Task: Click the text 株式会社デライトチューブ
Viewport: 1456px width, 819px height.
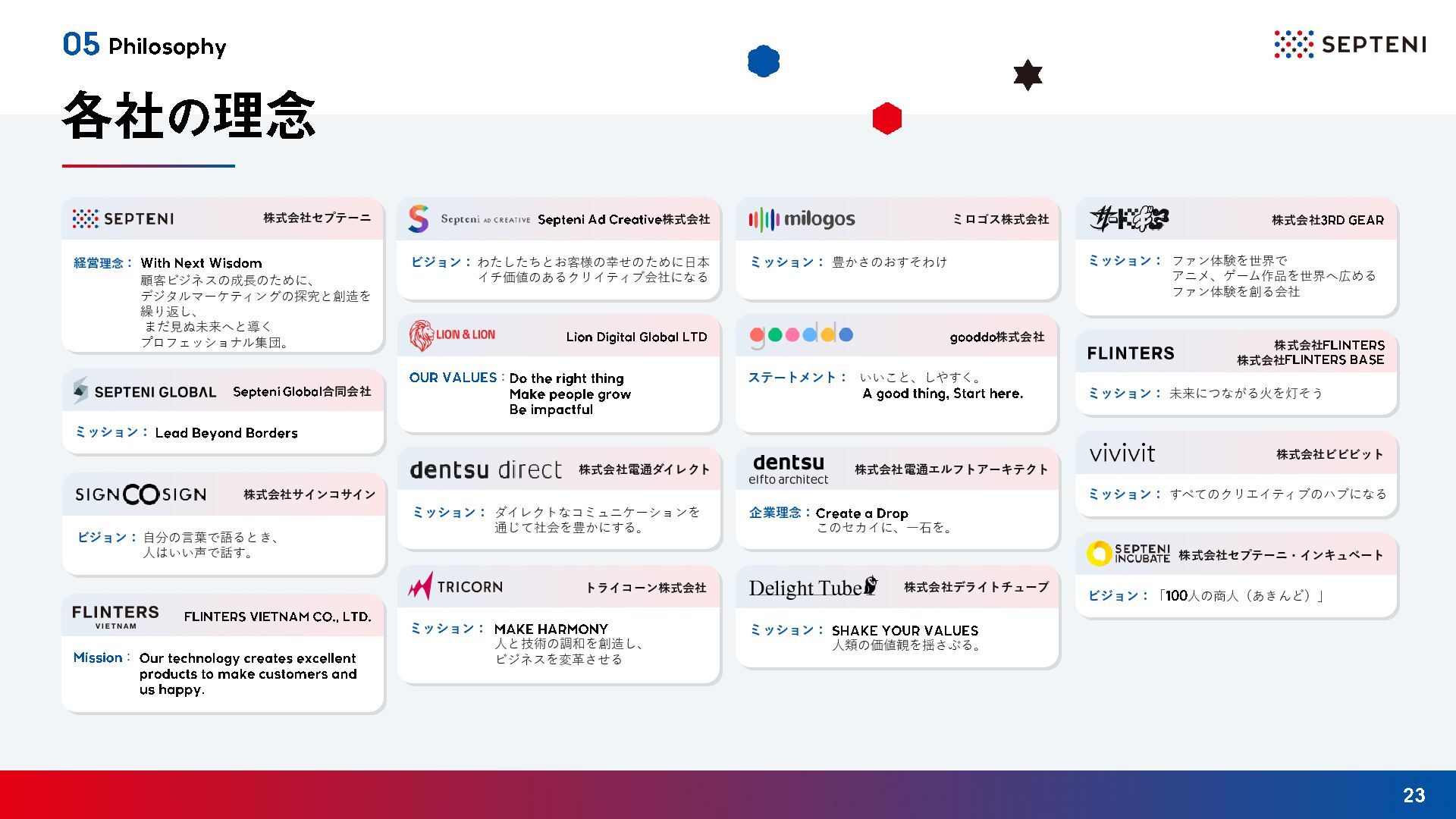Action: [976, 587]
